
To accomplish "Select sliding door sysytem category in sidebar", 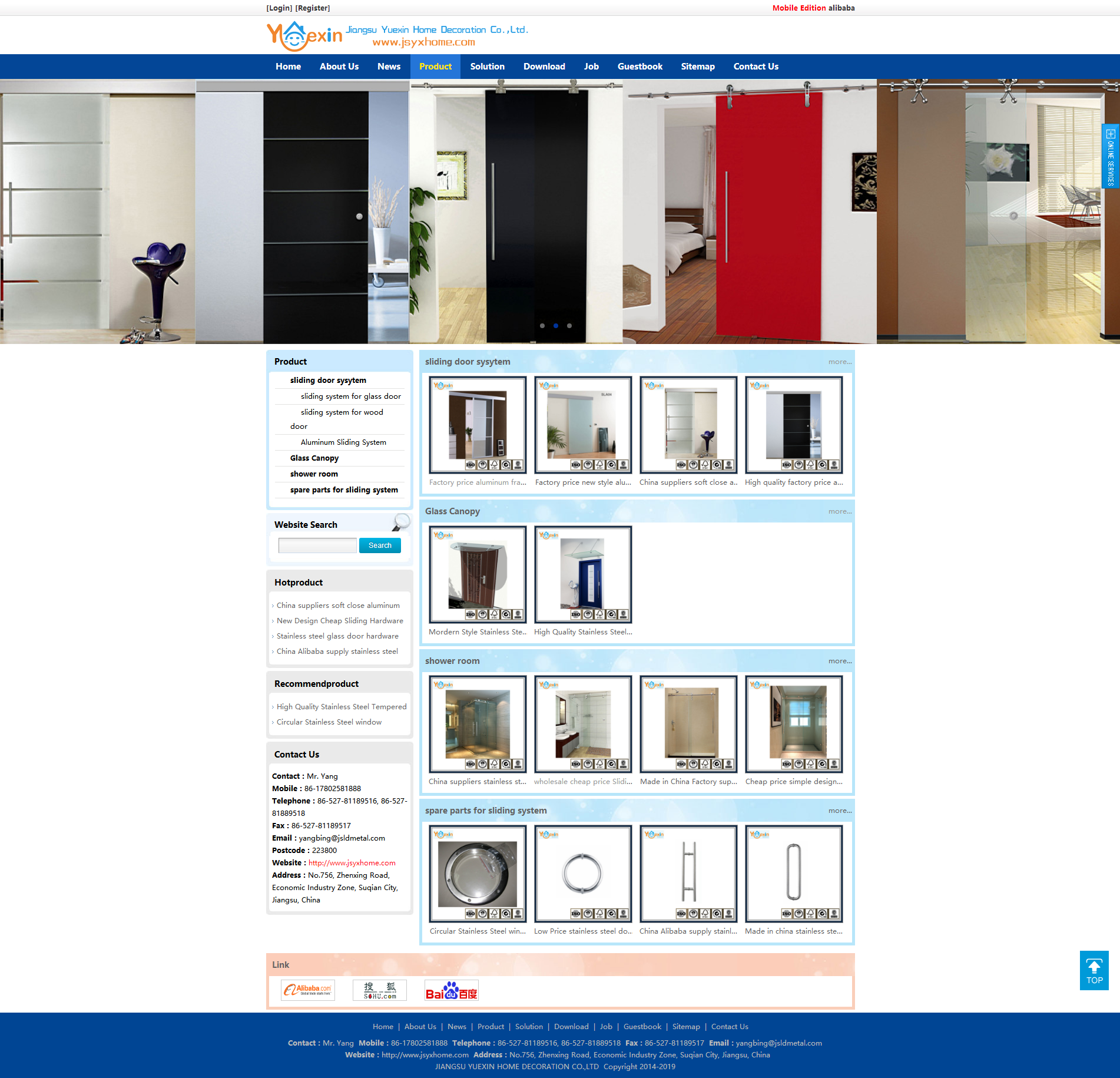I will [x=328, y=381].
